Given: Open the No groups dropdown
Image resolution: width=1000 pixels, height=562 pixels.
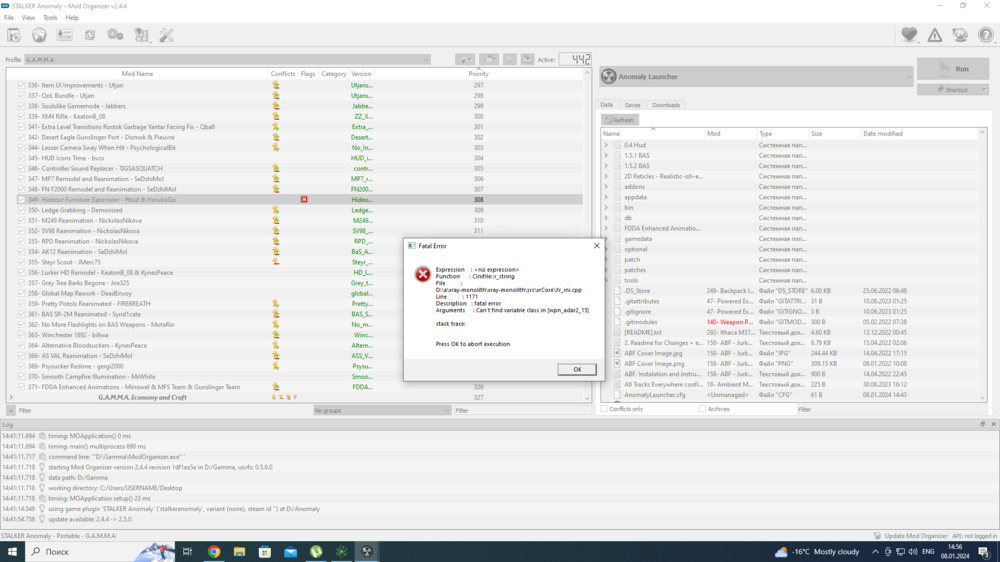Looking at the screenshot, I should [x=380, y=410].
